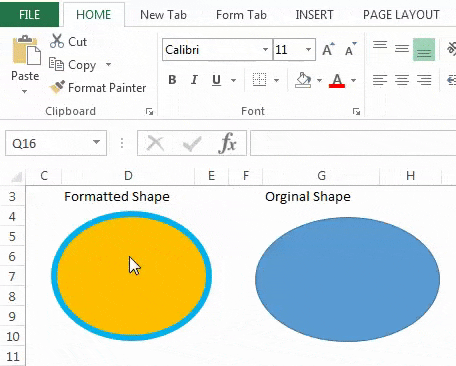Screen dimensions: 456x366
Task: Click the Name Box showing Q16
Action: (48, 143)
